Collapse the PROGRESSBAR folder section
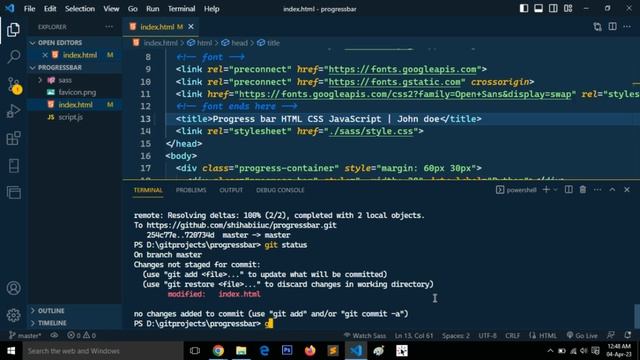 [74, 68]
